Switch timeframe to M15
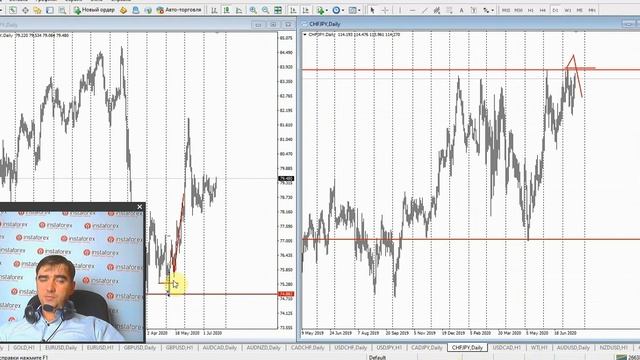This screenshot has width=640, height=360. [506, 10]
